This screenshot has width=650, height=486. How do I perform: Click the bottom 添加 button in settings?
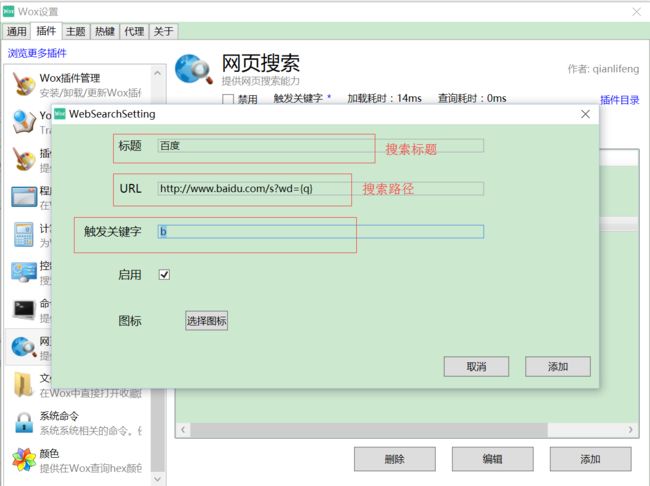(591, 459)
